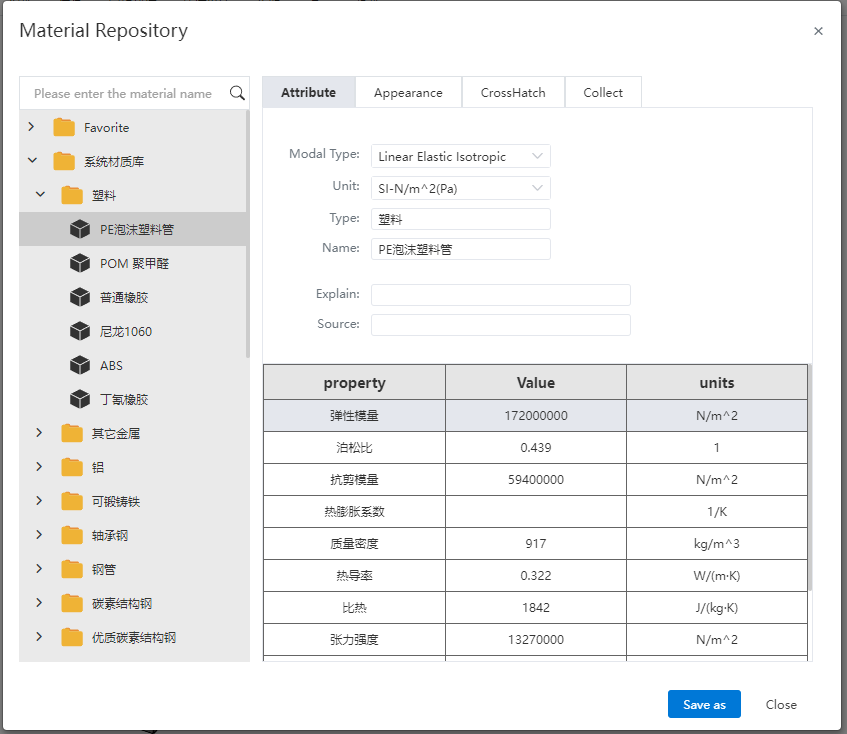The height and width of the screenshot is (734, 847).
Task: Open the CrossHatch tab
Action: pyautogui.click(x=513, y=92)
